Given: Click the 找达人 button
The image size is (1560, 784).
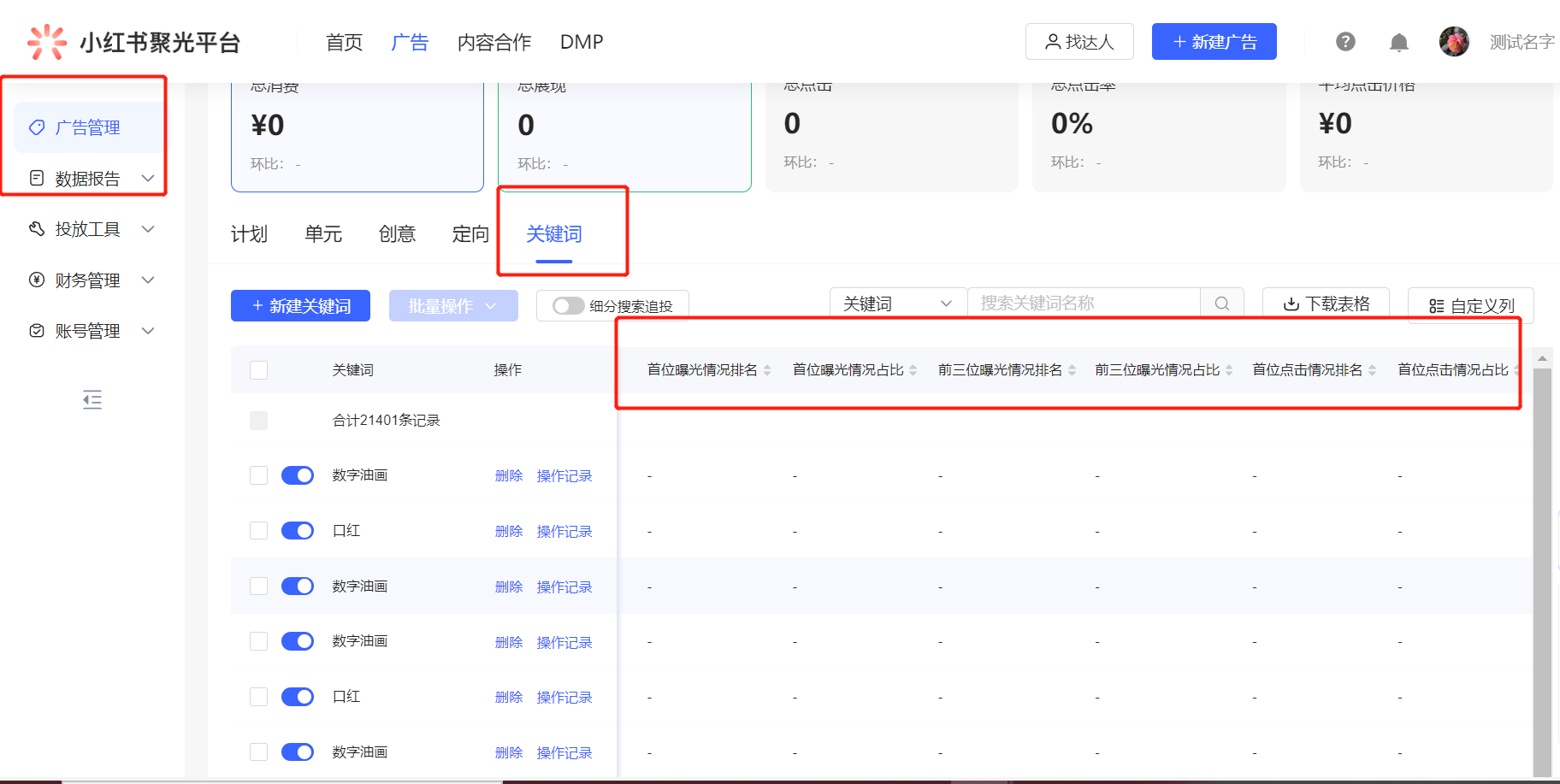Looking at the screenshot, I should pos(1079,41).
